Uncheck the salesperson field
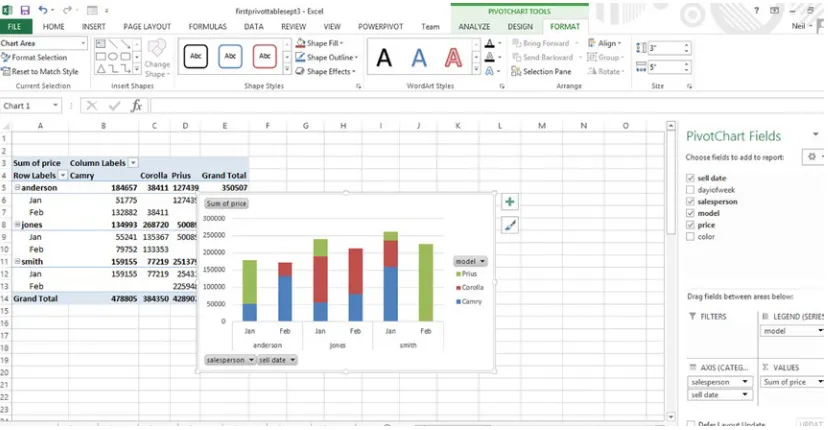Screen dimensions: 828x430 click(690, 201)
